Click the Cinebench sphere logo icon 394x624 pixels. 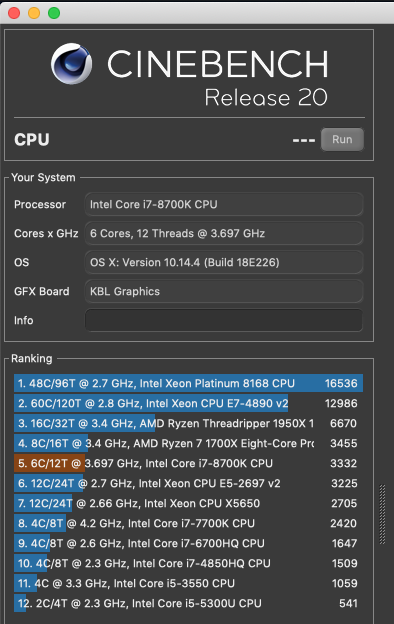tap(72, 64)
